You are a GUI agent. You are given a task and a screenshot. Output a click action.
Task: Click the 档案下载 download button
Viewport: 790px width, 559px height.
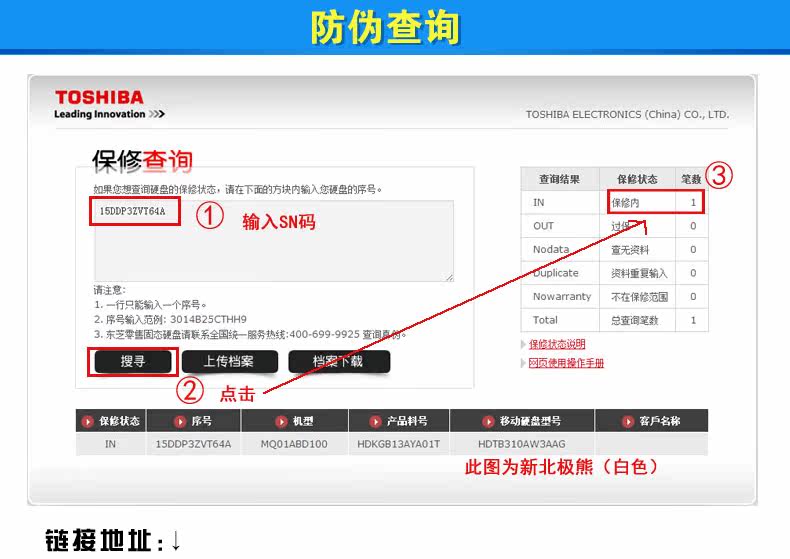pyautogui.click(x=339, y=362)
